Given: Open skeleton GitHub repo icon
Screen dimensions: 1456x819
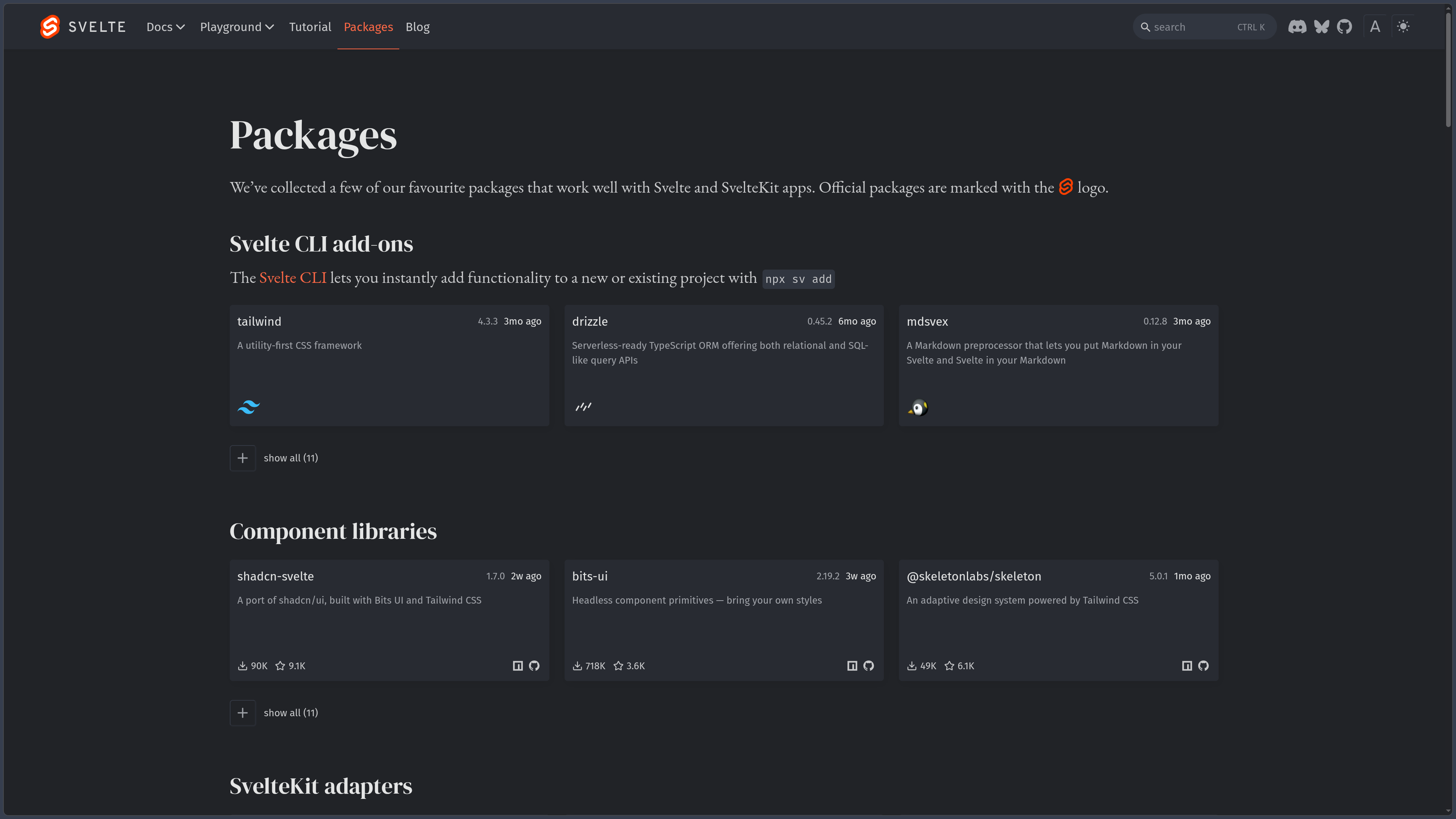Looking at the screenshot, I should coord(1203,666).
